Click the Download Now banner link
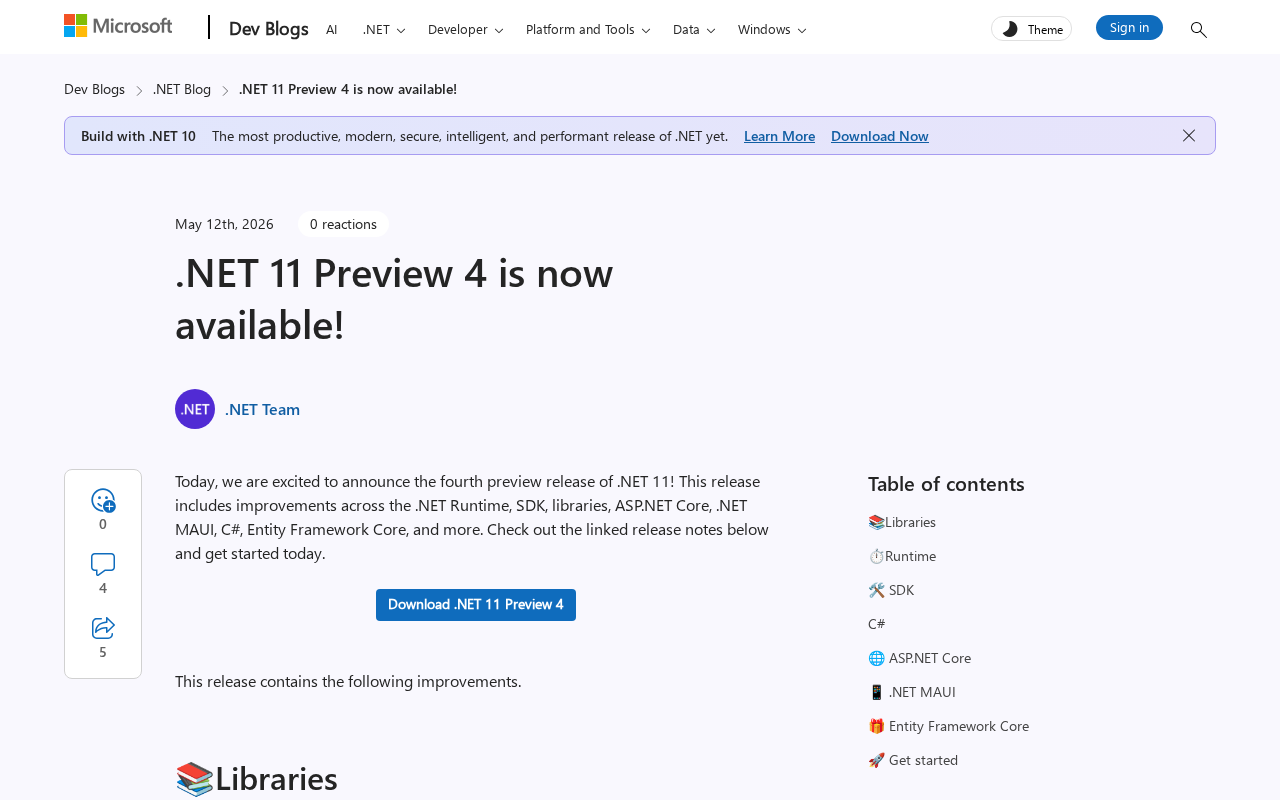This screenshot has width=1280, height=800. (x=880, y=136)
